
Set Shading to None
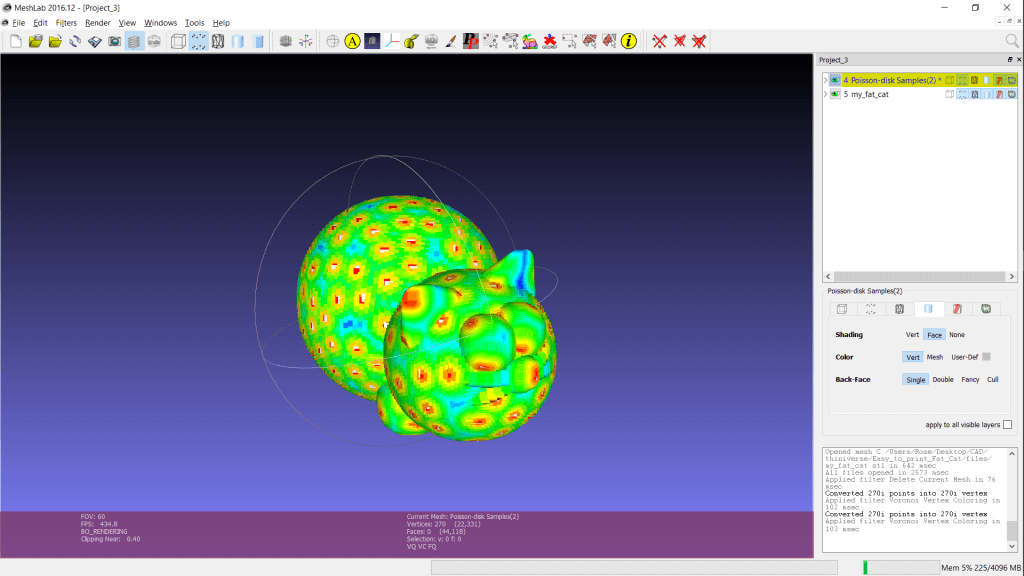click(957, 334)
